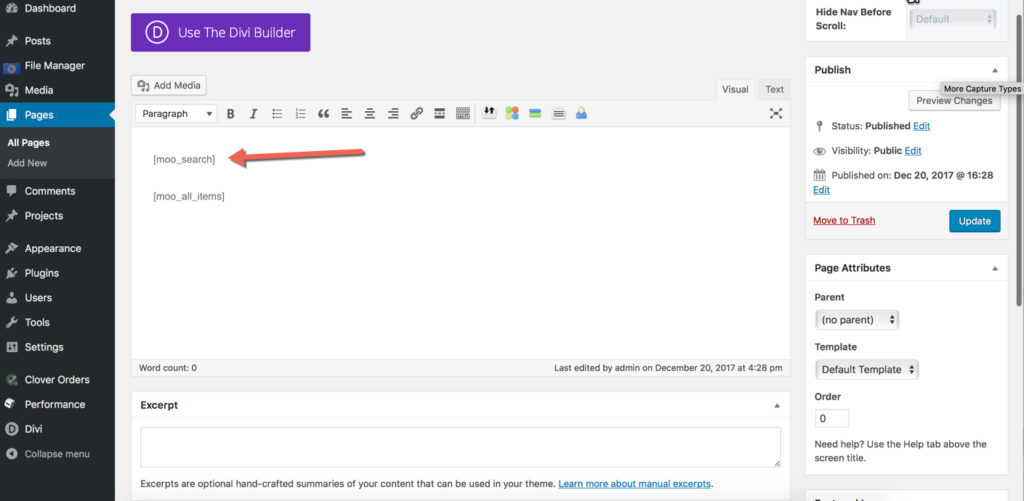This screenshot has height=501, width=1024.
Task: Toggle italic formatting in editor toolbar
Action: [253, 114]
